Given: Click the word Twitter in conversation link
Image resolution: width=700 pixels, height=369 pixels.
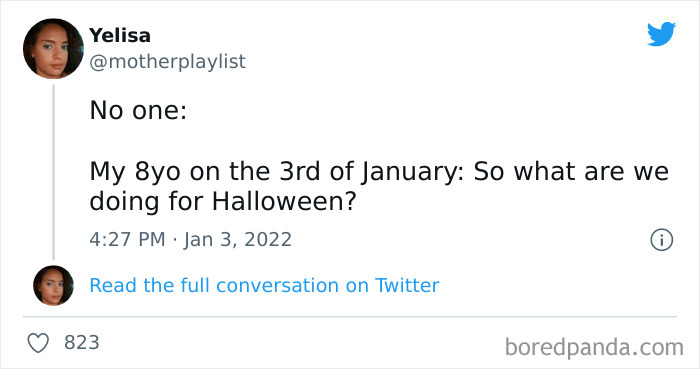Looking at the screenshot, I should (407, 286).
